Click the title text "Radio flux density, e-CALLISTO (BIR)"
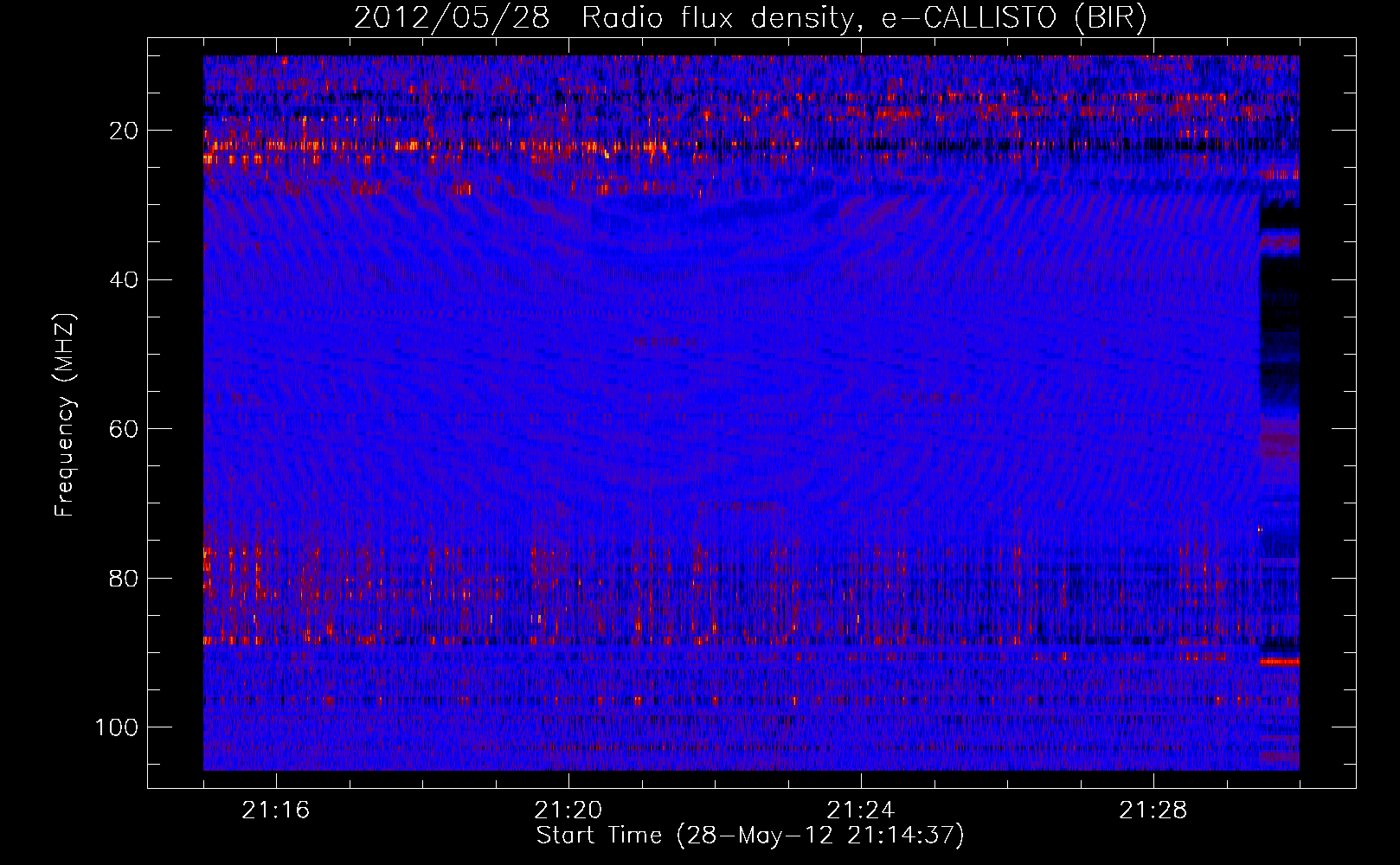This screenshot has height=865, width=1400. click(864, 18)
